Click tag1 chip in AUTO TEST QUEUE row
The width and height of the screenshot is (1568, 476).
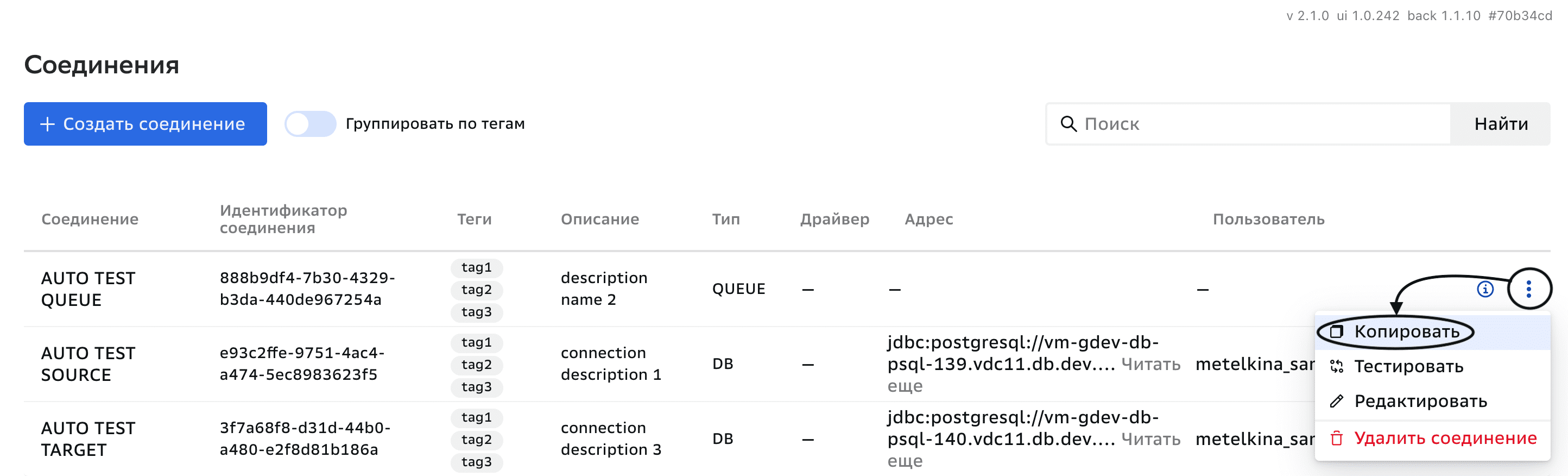[x=477, y=267]
